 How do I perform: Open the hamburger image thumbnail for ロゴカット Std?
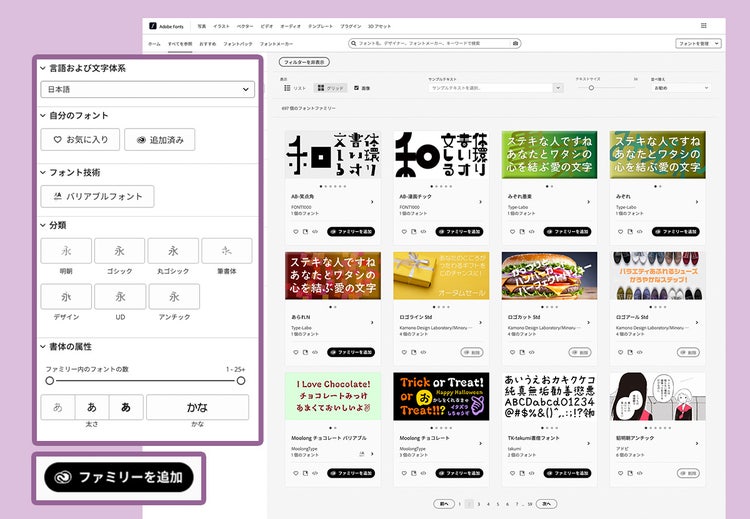coord(549,276)
